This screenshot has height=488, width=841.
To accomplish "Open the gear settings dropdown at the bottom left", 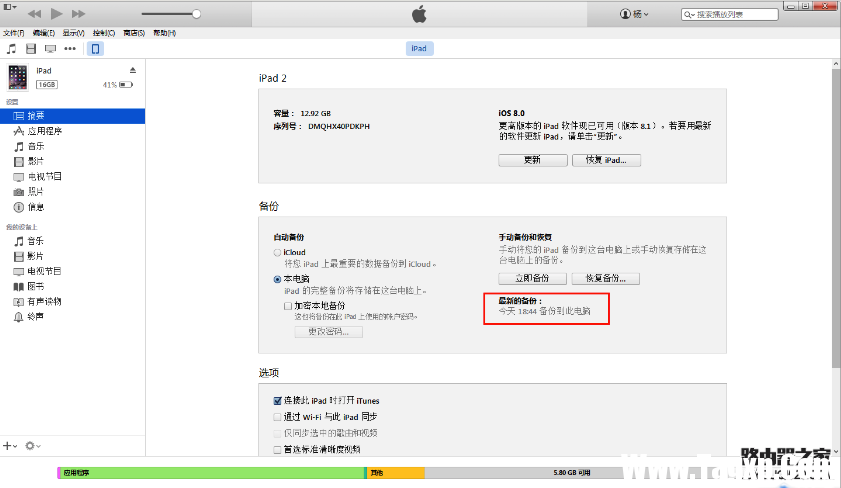I will [x=33, y=446].
